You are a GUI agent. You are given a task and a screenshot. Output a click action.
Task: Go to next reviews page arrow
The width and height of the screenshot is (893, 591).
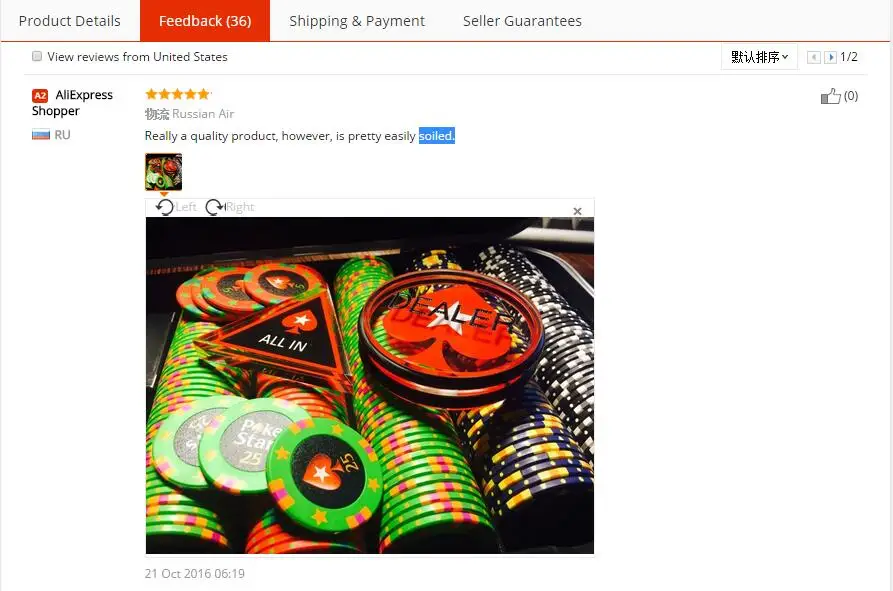point(830,57)
